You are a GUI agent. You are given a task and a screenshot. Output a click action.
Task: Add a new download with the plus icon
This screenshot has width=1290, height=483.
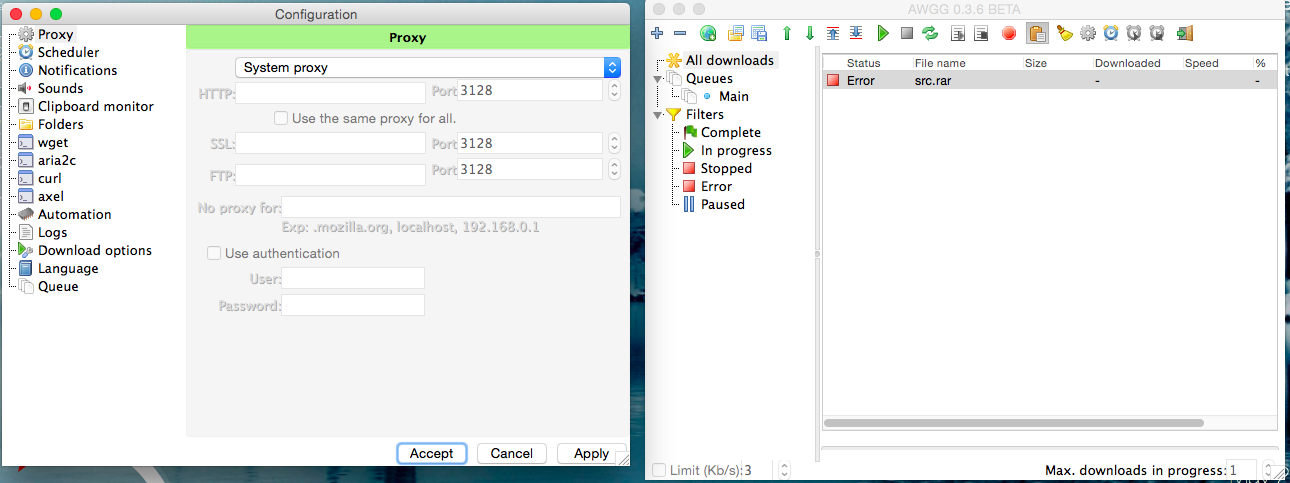click(x=657, y=33)
